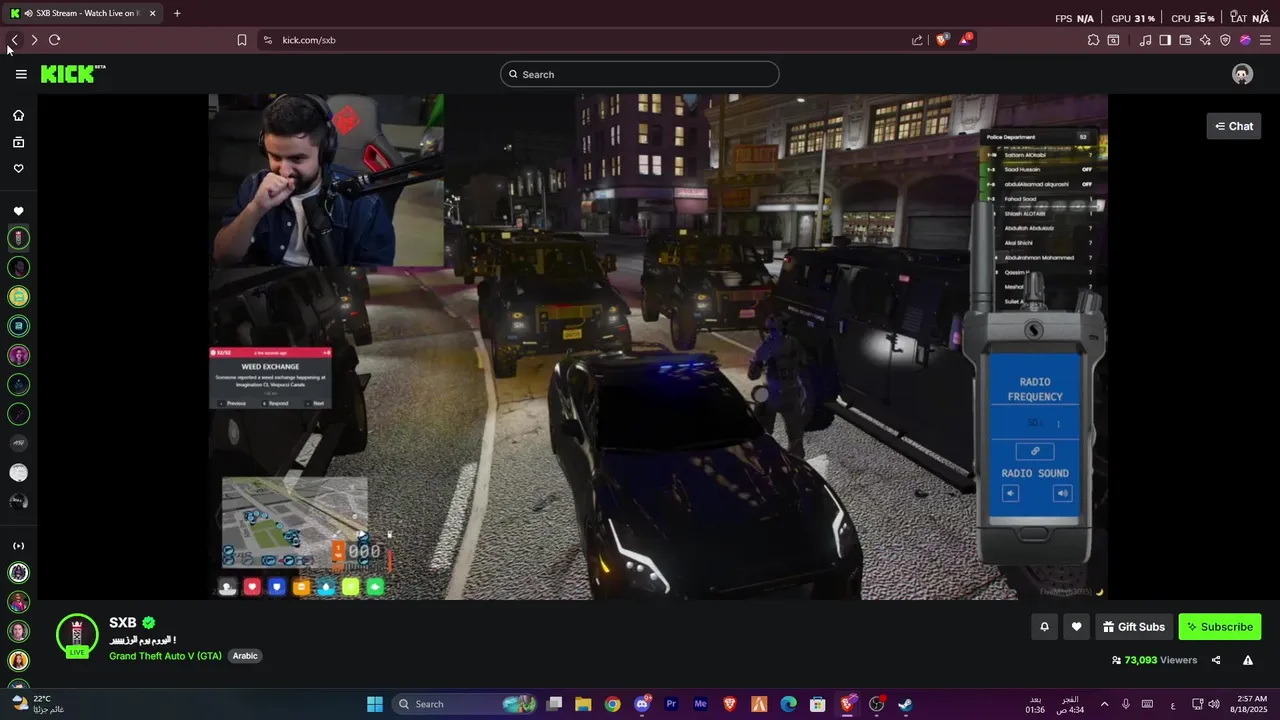Open the browser extensions puzzle icon
Screen dimensions: 1280x720
coord(1093,40)
